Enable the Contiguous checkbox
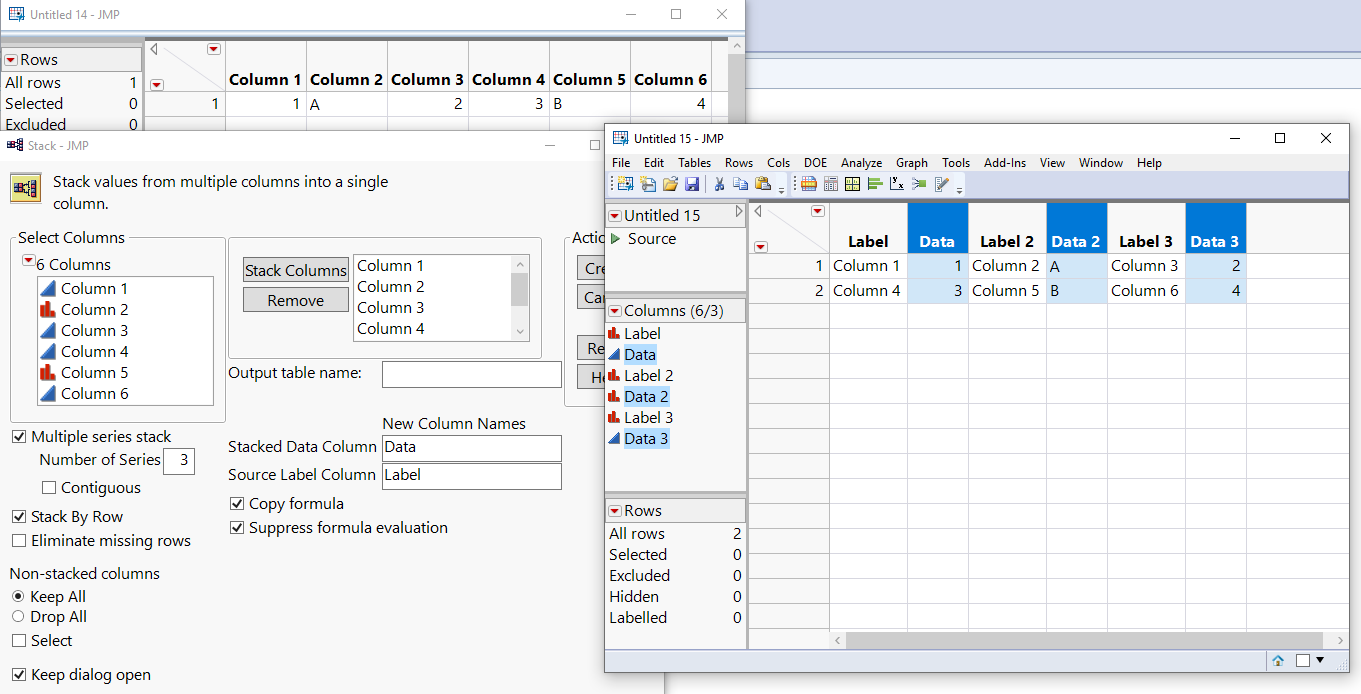 click(49, 488)
